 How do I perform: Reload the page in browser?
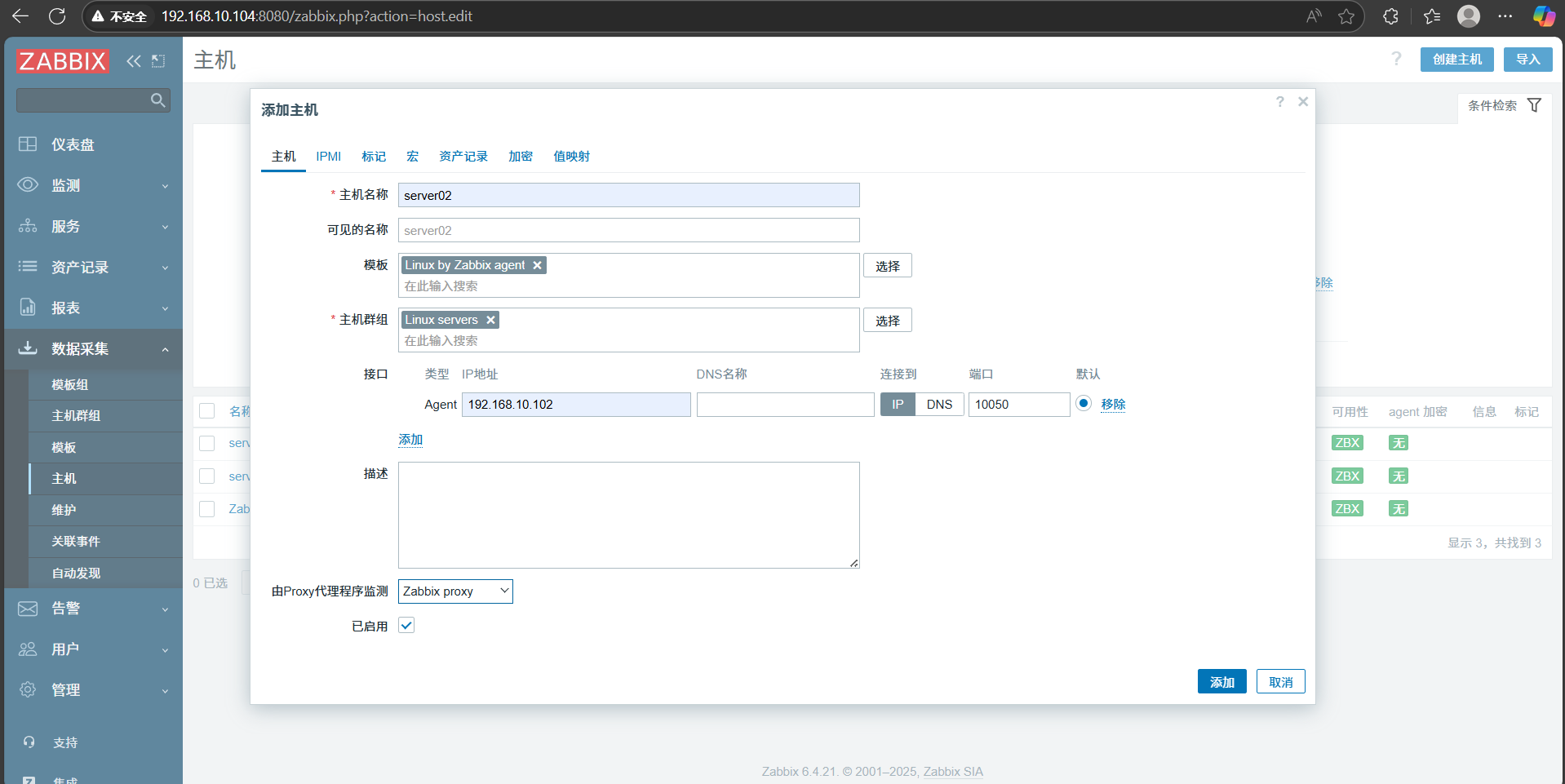[x=57, y=16]
